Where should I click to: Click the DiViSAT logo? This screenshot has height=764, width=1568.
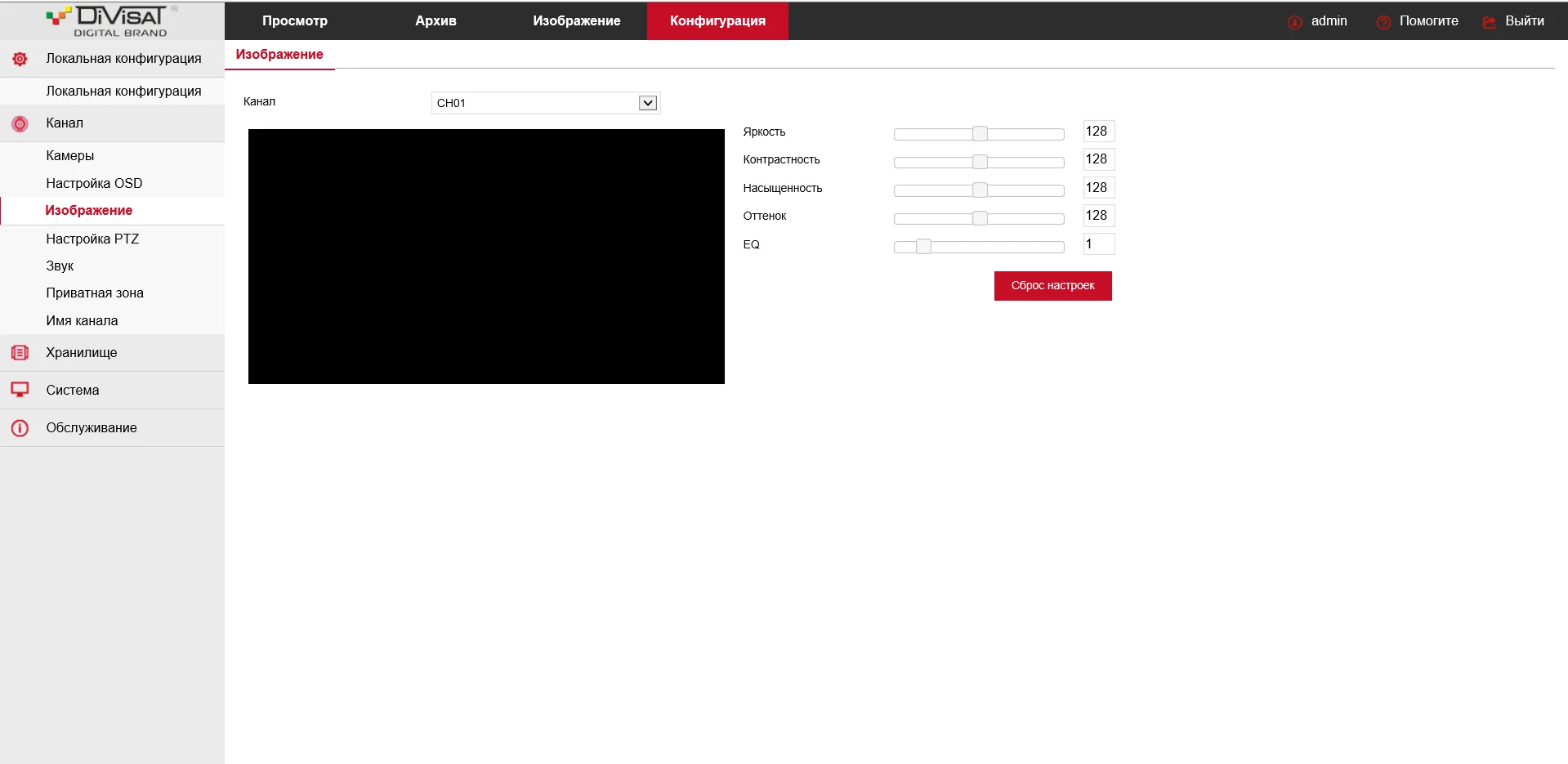coord(112,21)
